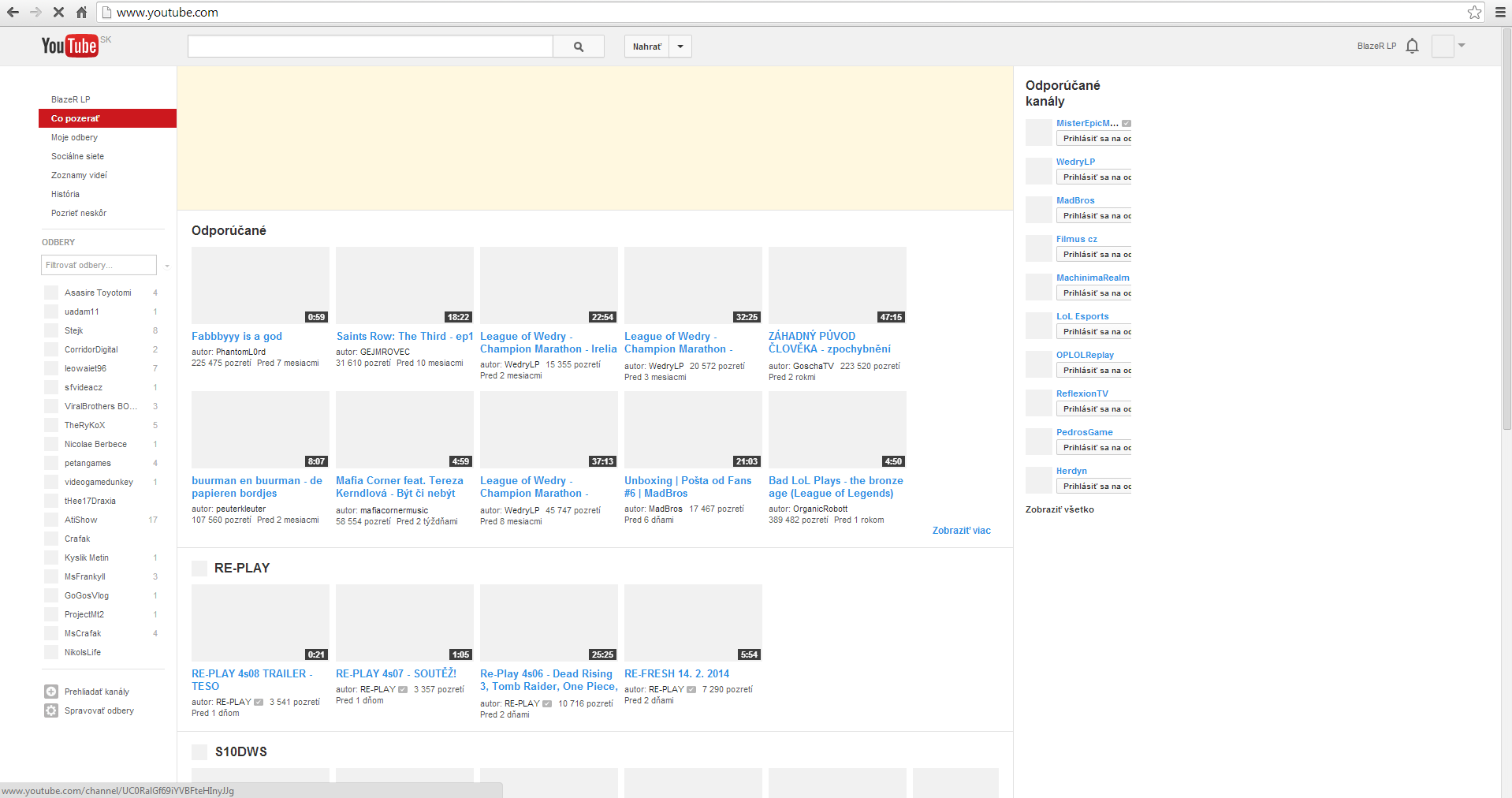Open the RE-PLAY 4s08 TRAILER thumbnail
The height and width of the screenshot is (798, 1512).
(260, 623)
